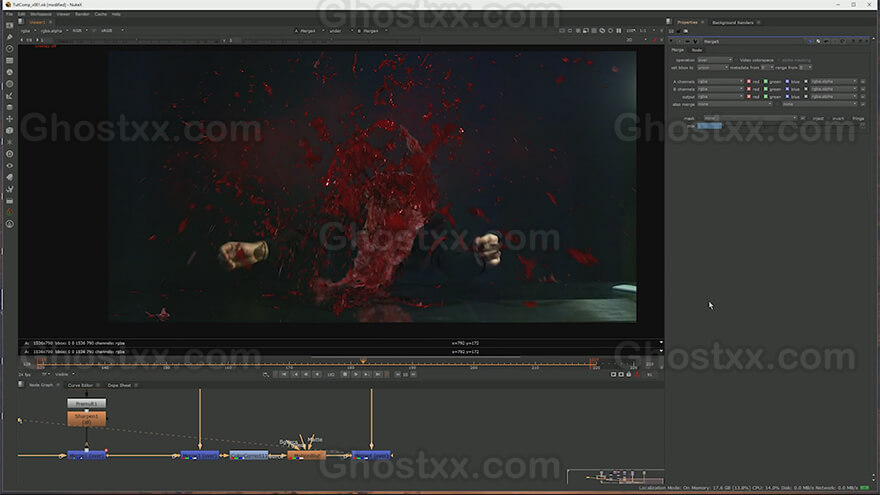The image size is (880, 495).
Task: Toggle alpha checkbox in B channels row
Action: [x=806, y=89]
